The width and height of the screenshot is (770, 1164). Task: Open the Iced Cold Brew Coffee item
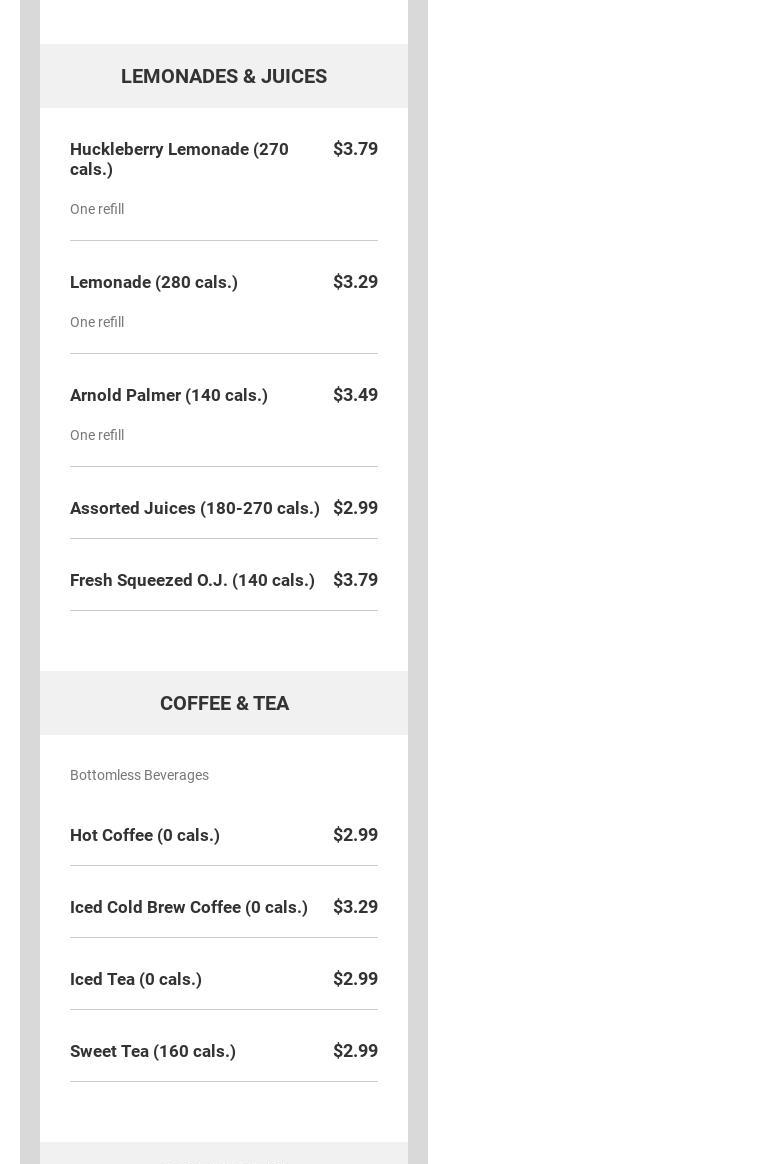point(189,907)
